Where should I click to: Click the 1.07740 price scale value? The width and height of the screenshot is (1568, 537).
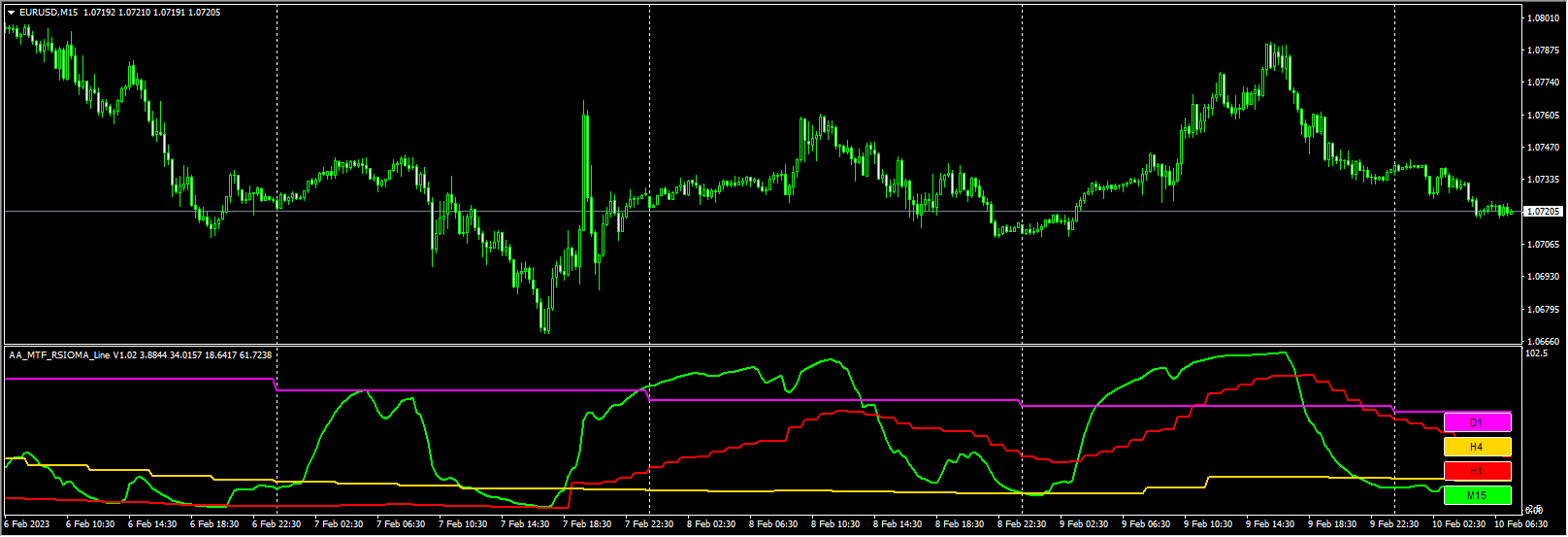1543,83
